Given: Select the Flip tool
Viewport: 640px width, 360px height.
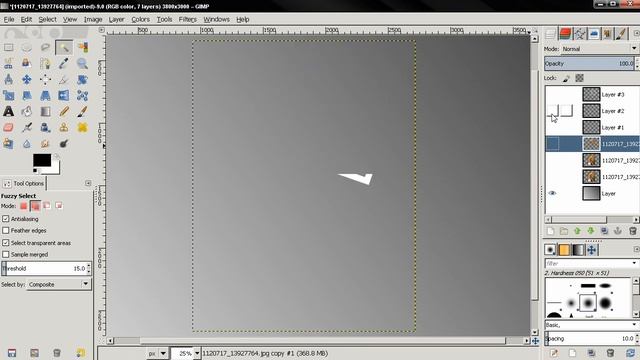Looking at the screenshot, I should pos(64,96).
